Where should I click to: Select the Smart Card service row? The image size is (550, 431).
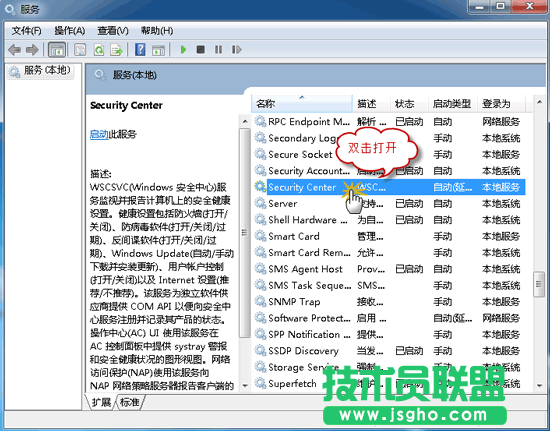click(389, 236)
